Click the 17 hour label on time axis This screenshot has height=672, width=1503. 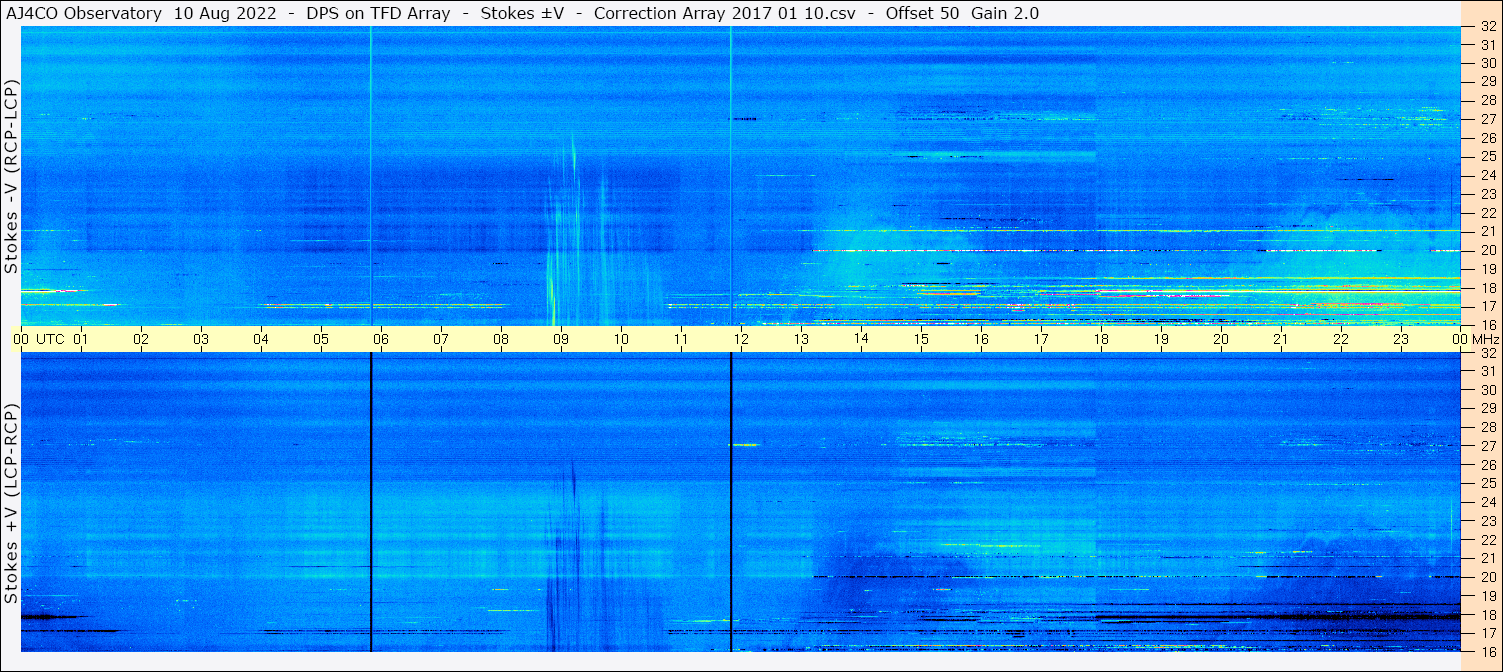tap(1041, 339)
